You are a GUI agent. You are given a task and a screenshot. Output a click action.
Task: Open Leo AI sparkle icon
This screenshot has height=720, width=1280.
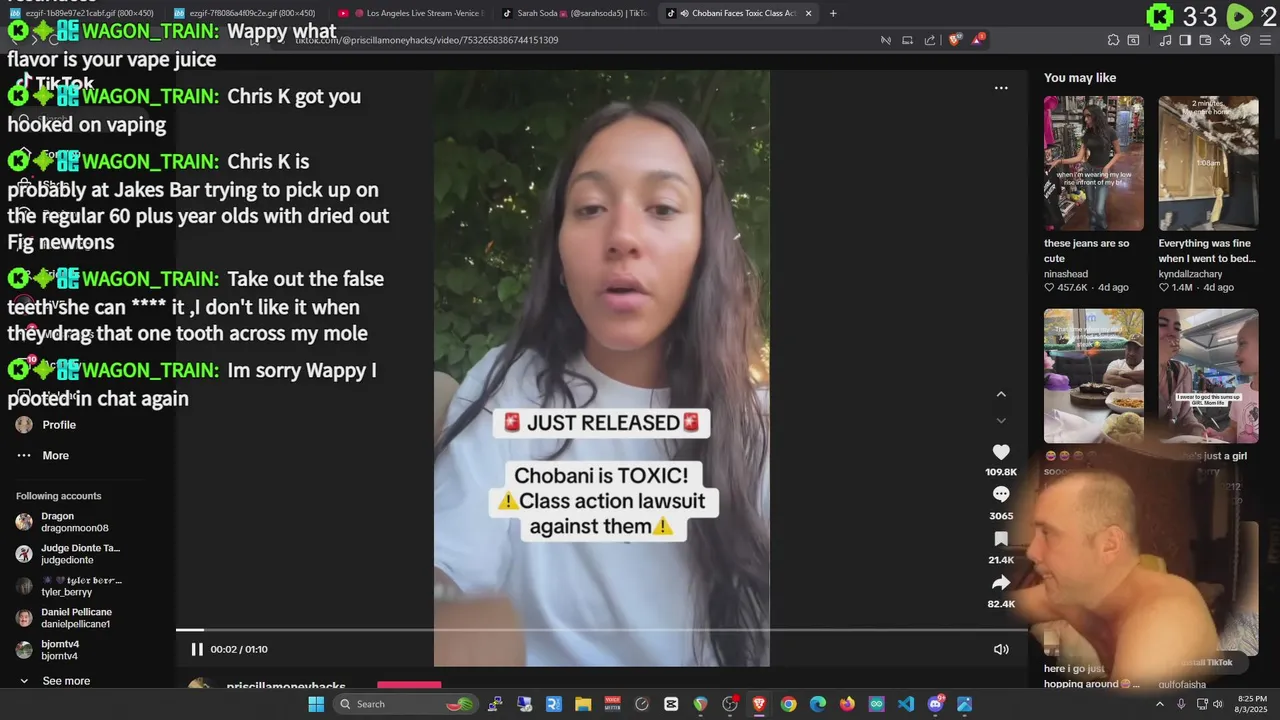[x=1225, y=40]
